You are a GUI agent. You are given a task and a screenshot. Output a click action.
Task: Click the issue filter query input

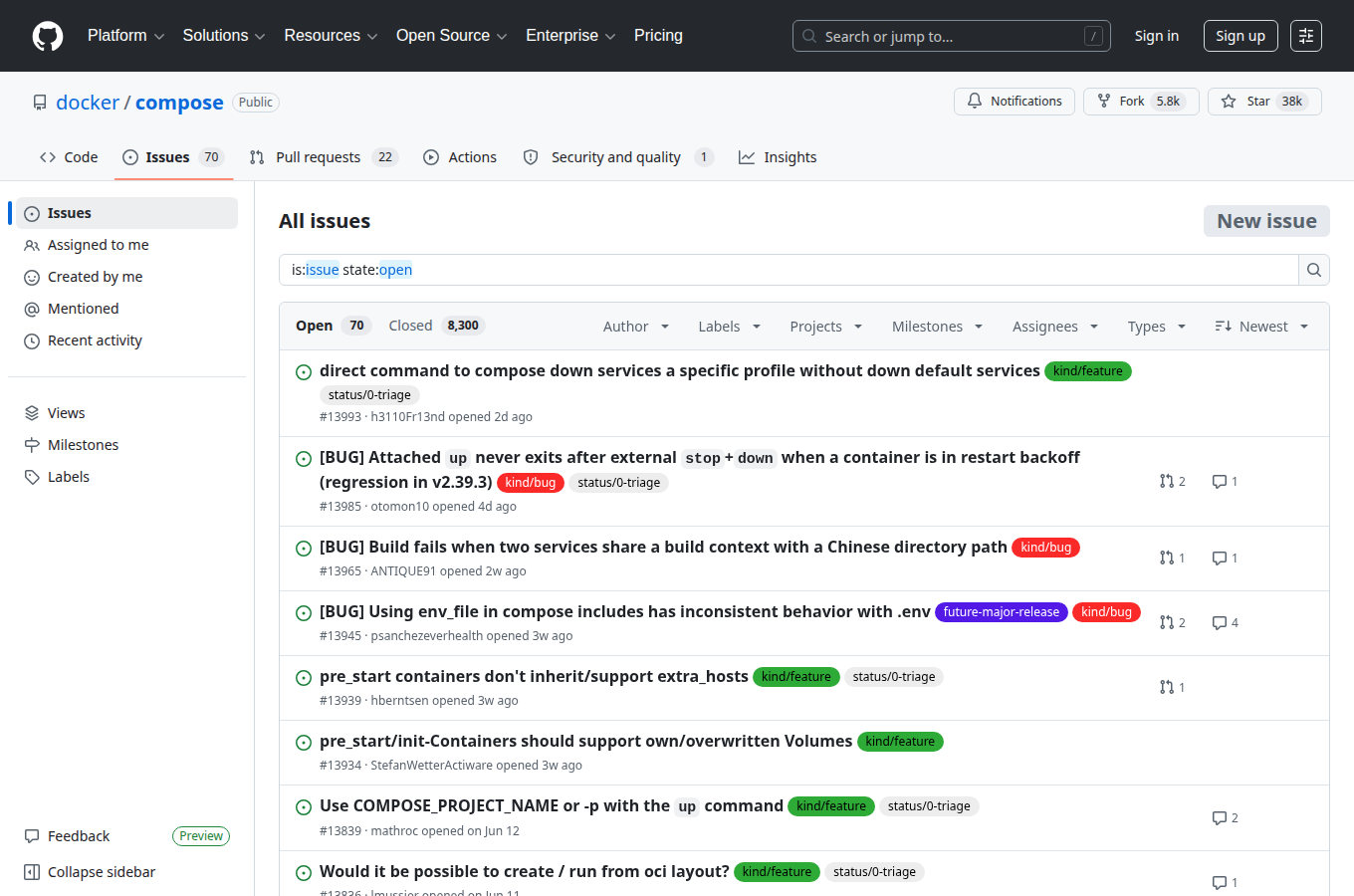coord(789,270)
